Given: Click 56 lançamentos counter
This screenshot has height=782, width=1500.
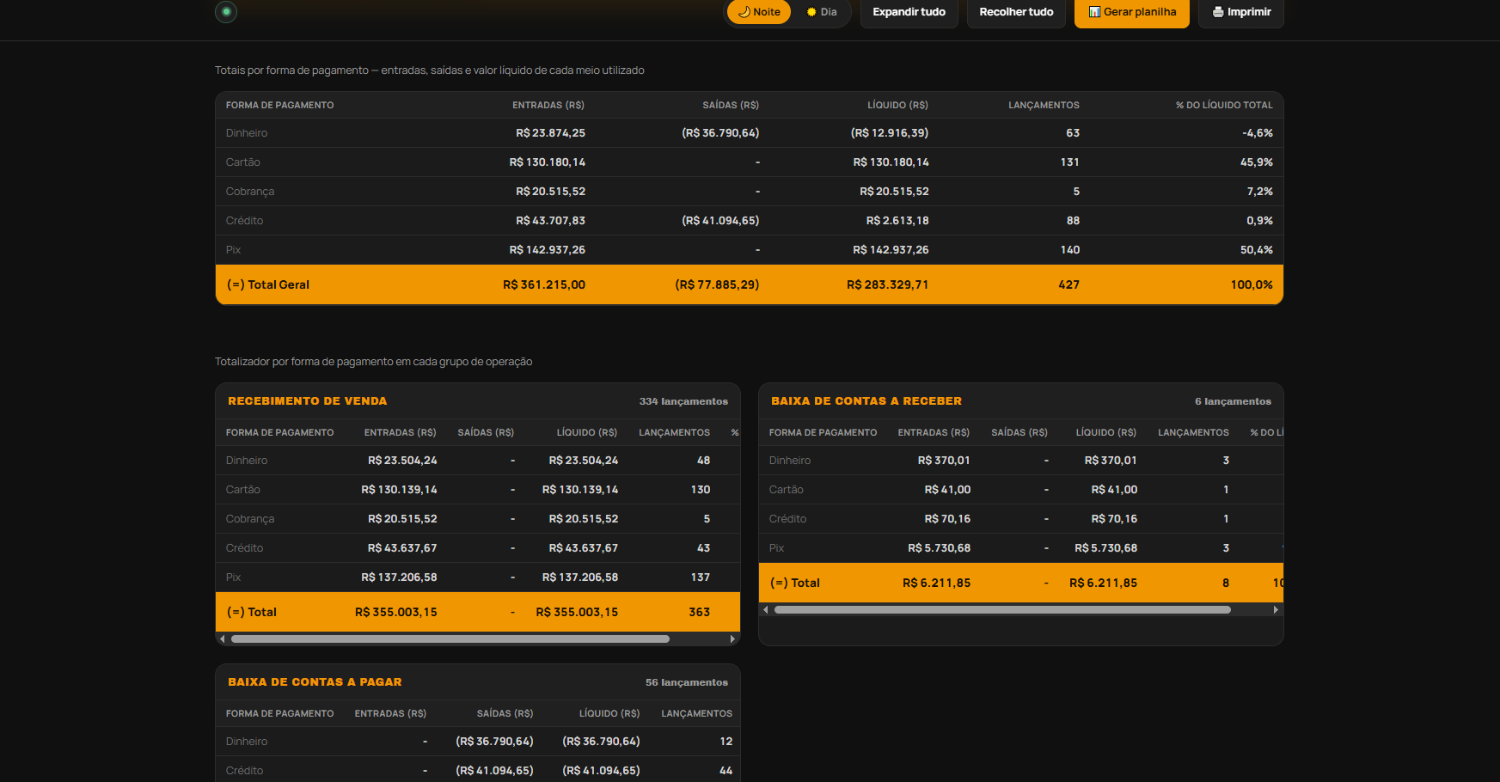Looking at the screenshot, I should tap(687, 682).
